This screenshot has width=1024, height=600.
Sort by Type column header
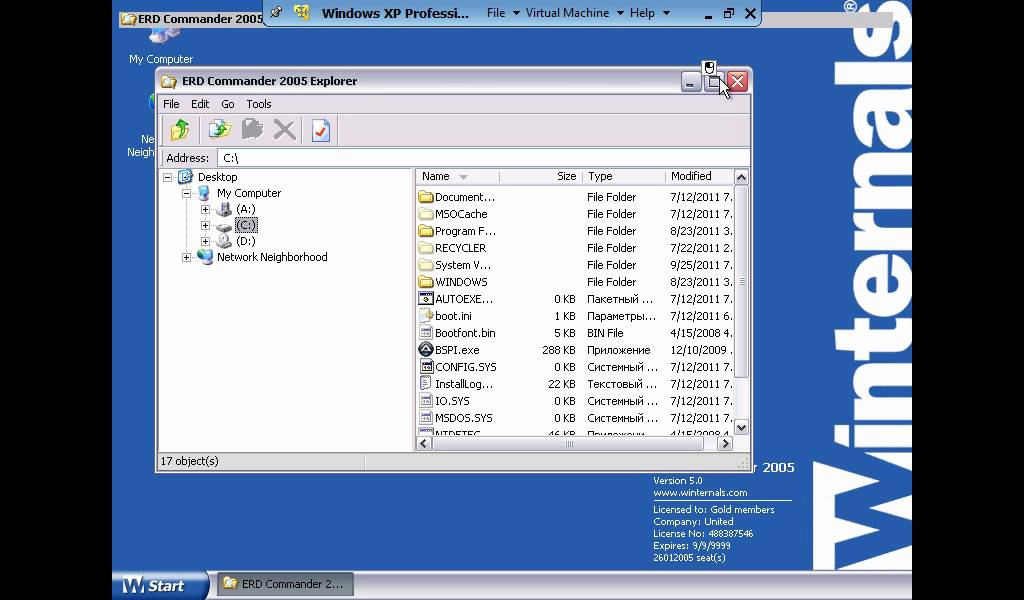pos(624,176)
